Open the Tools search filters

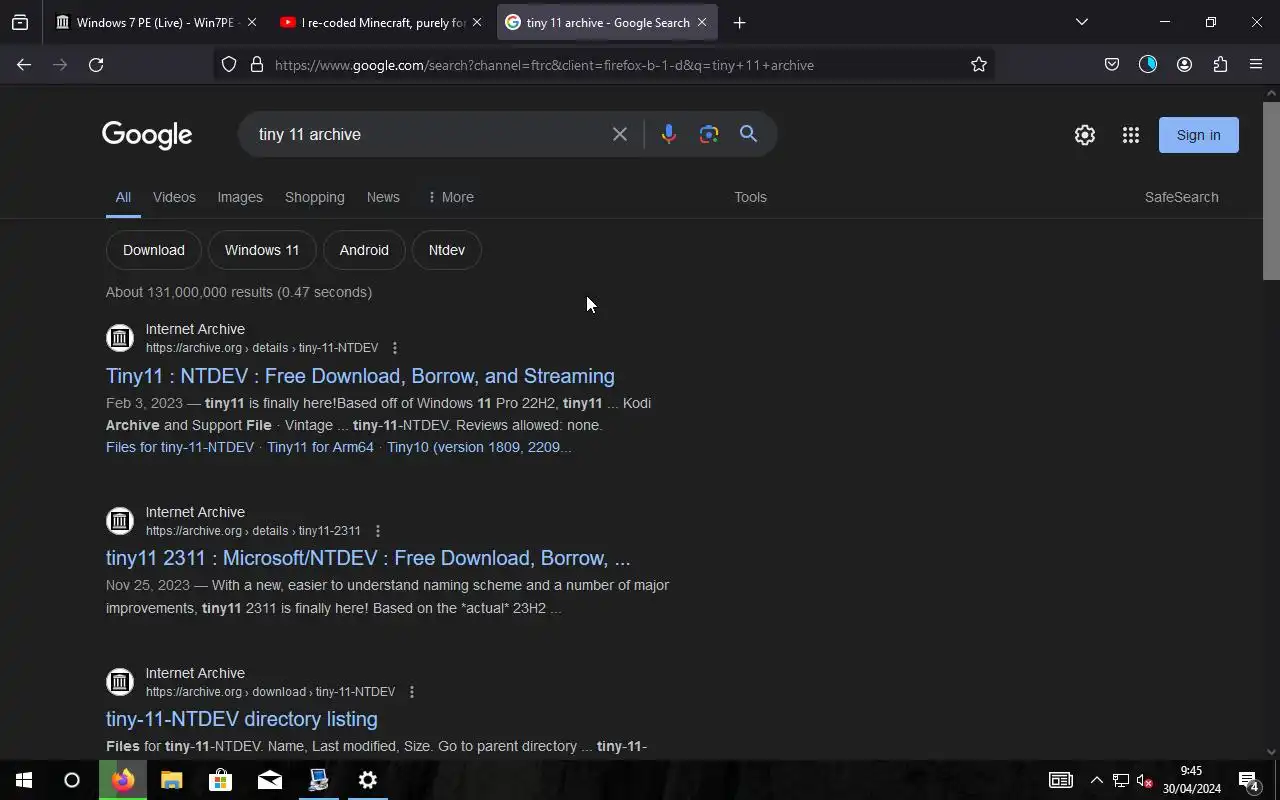point(750,197)
